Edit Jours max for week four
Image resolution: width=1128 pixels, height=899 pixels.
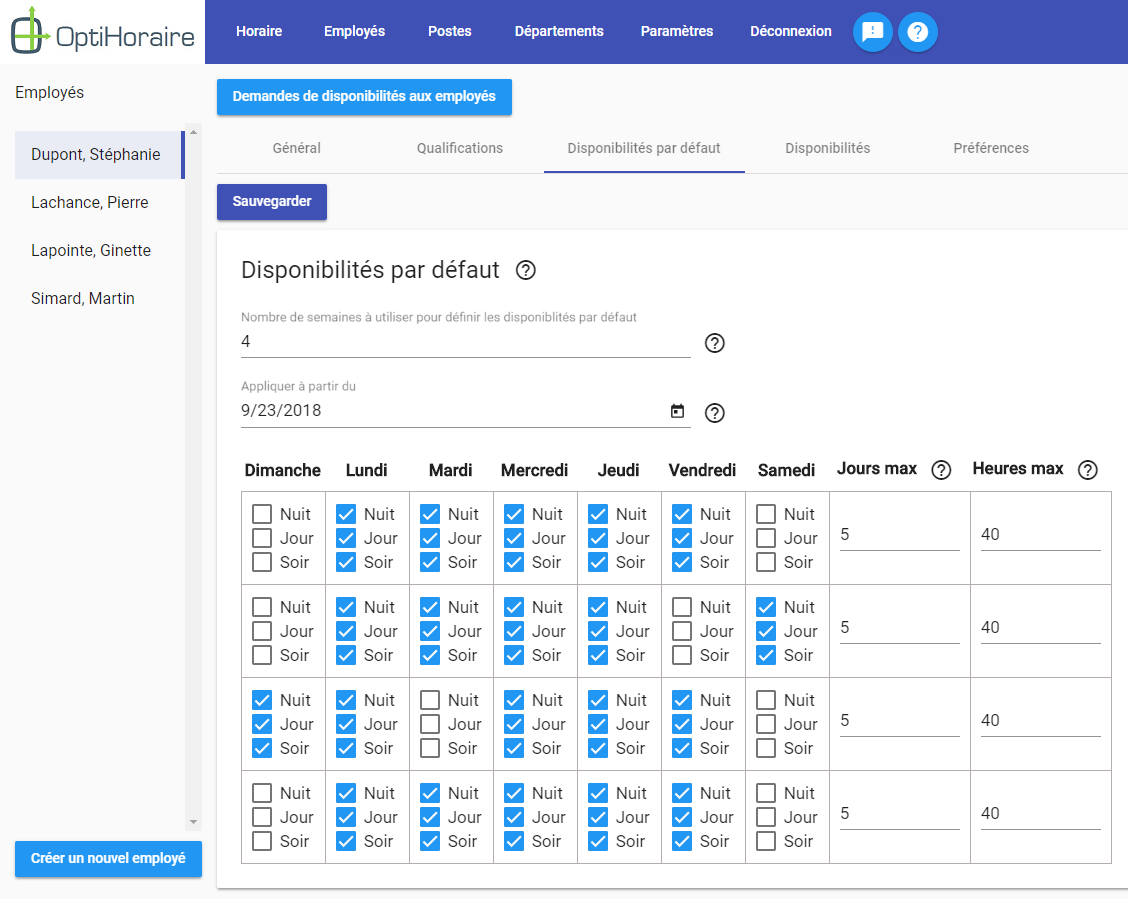[899, 813]
